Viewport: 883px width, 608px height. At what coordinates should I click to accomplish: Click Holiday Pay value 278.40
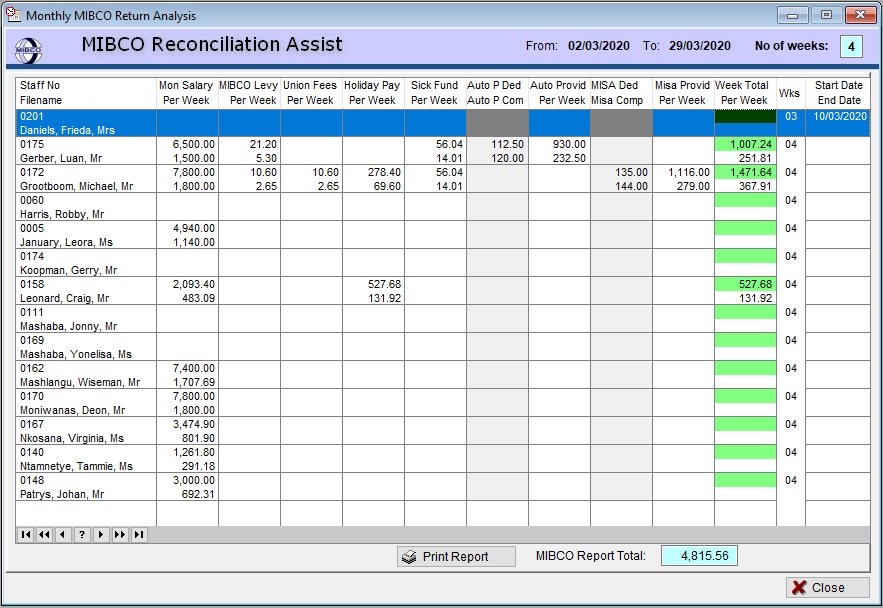tap(384, 172)
